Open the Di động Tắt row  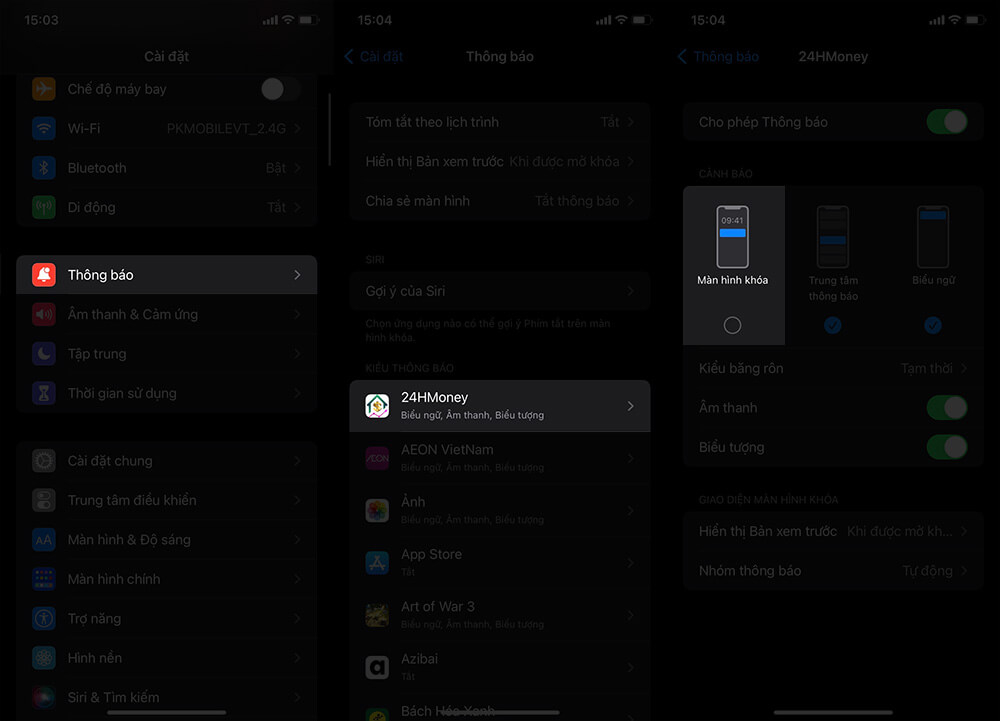166,207
